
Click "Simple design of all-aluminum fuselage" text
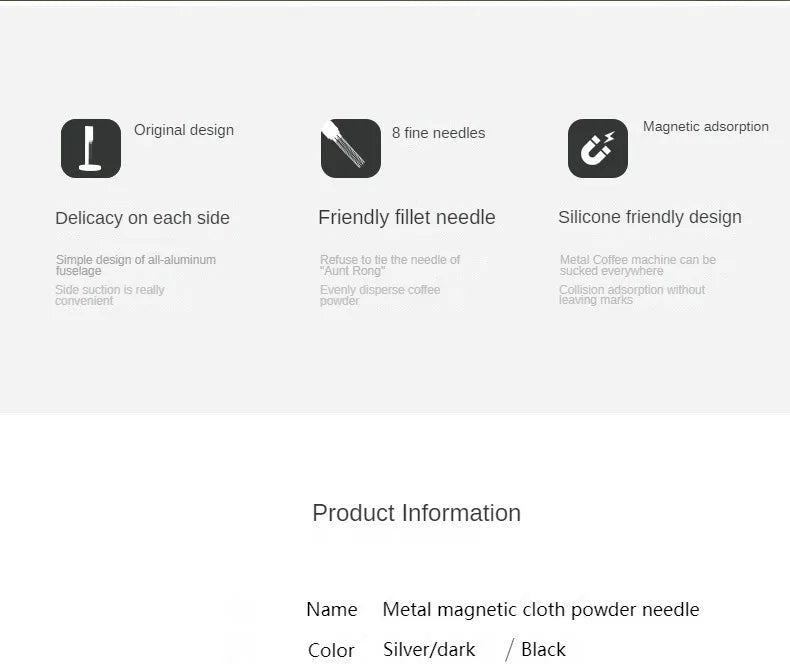click(x=135, y=265)
